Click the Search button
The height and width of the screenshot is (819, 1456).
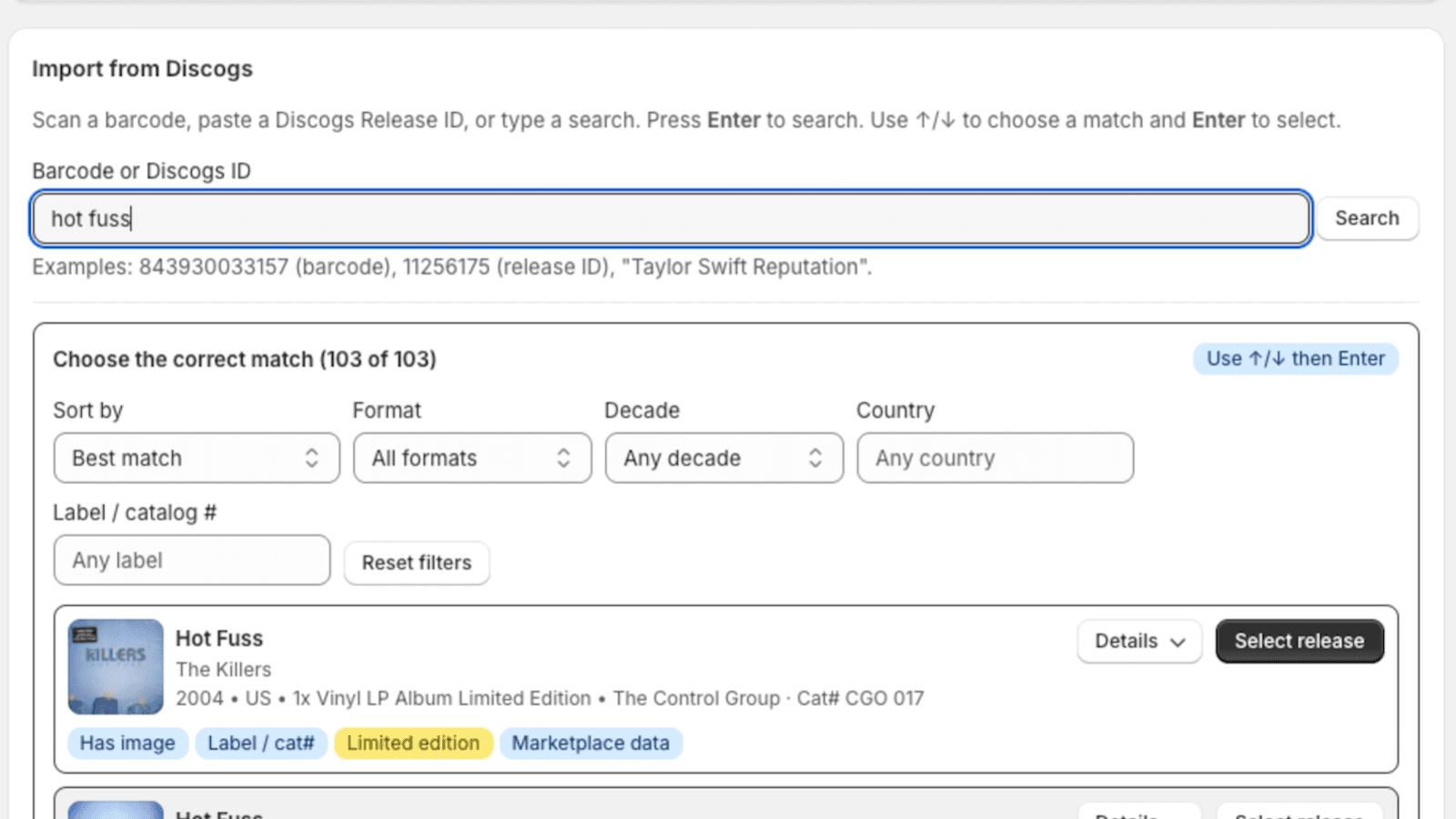pyautogui.click(x=1367, y=218)
